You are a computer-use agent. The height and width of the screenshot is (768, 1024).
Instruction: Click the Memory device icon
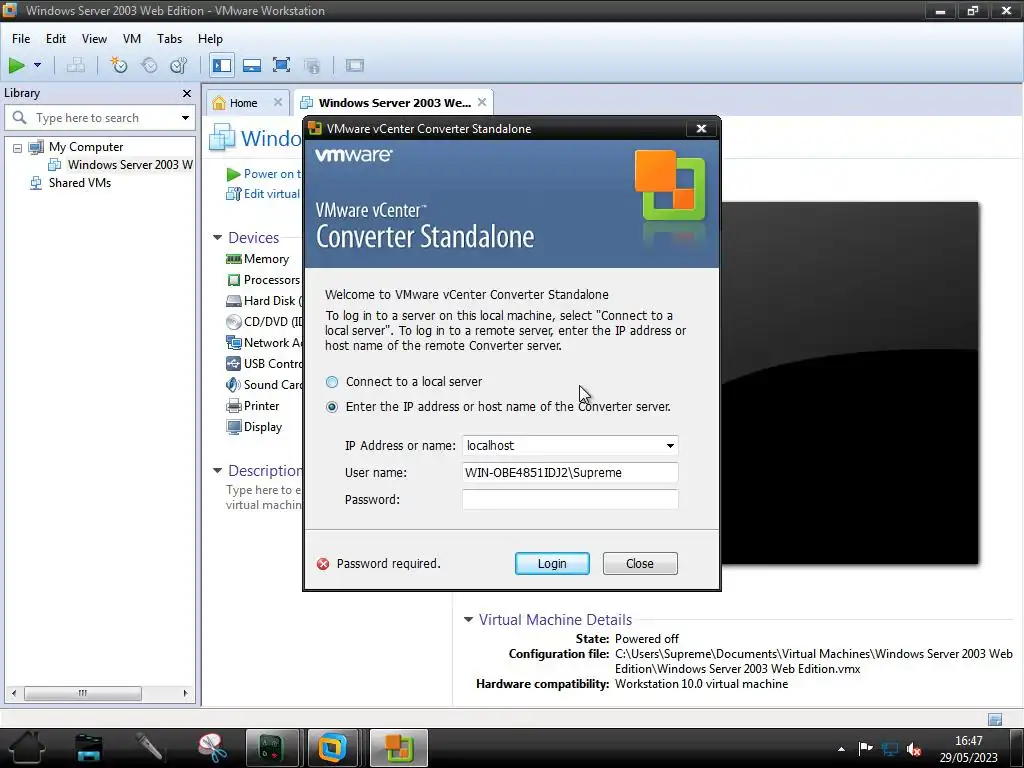[234, 259]
